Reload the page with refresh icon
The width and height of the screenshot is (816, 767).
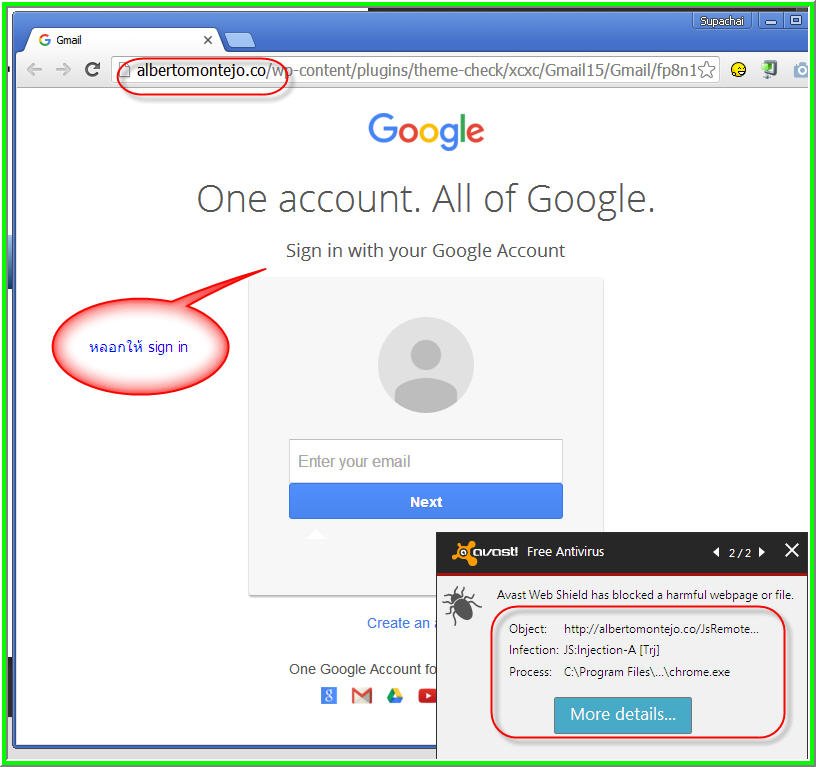93,69
